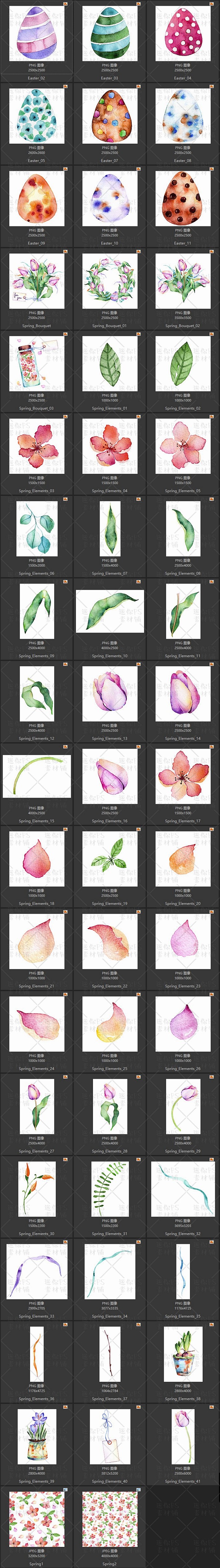
Task: Pick the Spring_Elements_39 crocus basket thumbnail
Action: pos(36,1437)
